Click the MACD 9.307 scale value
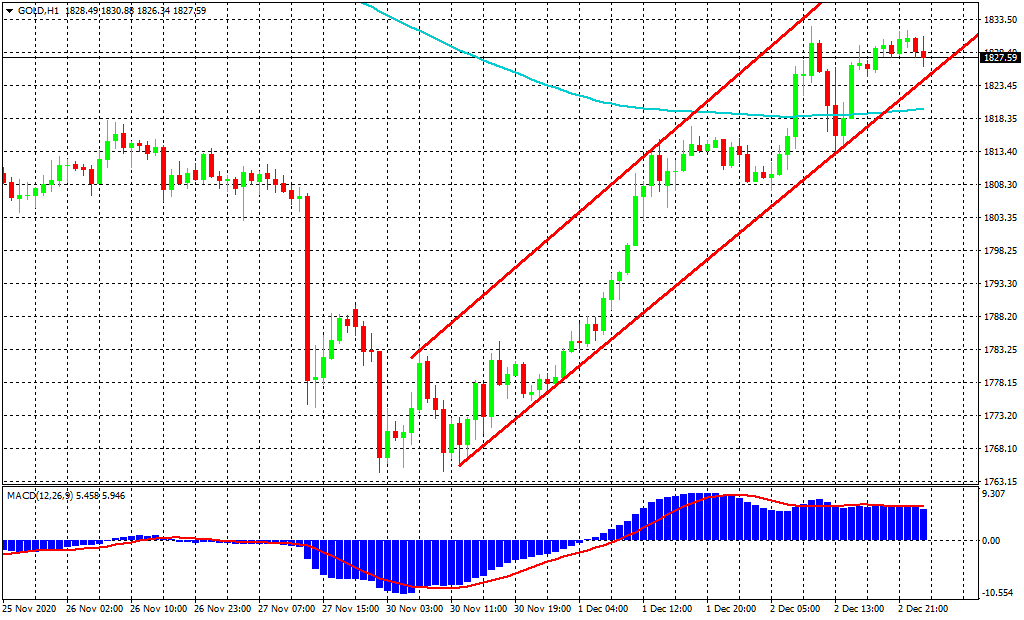 pyautogui.click(x=997, y=494)
